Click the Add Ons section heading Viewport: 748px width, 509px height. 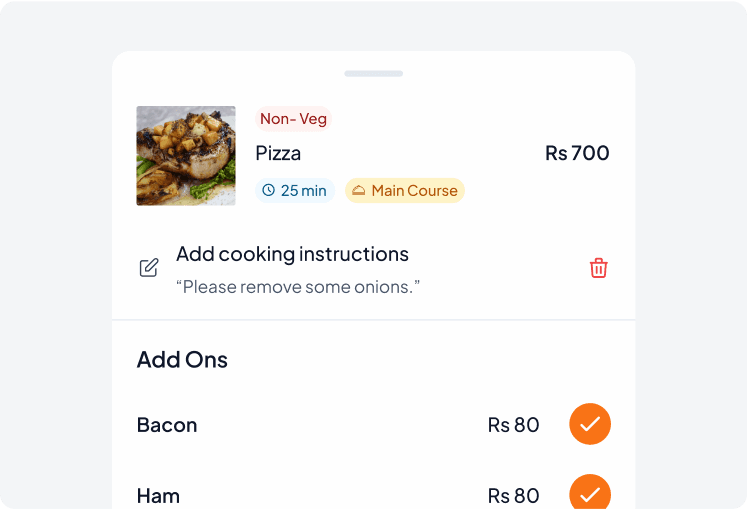point(182,359)
